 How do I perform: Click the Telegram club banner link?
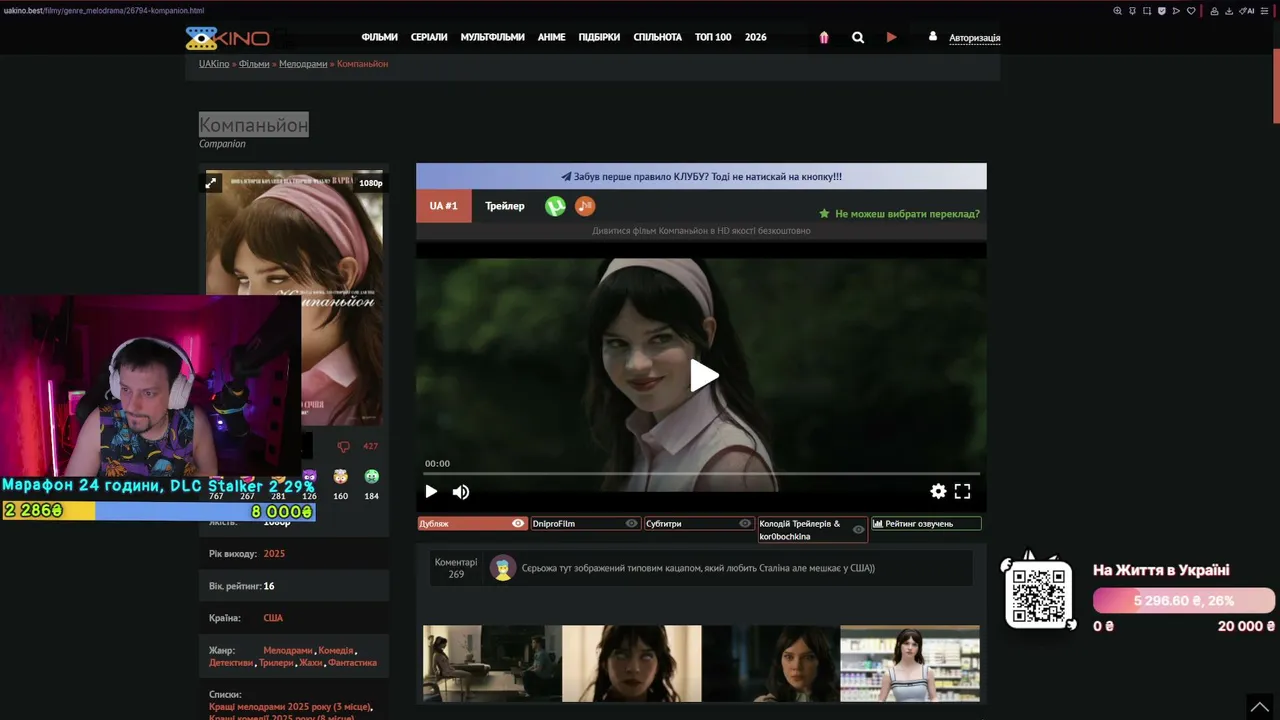pos(701,177)
